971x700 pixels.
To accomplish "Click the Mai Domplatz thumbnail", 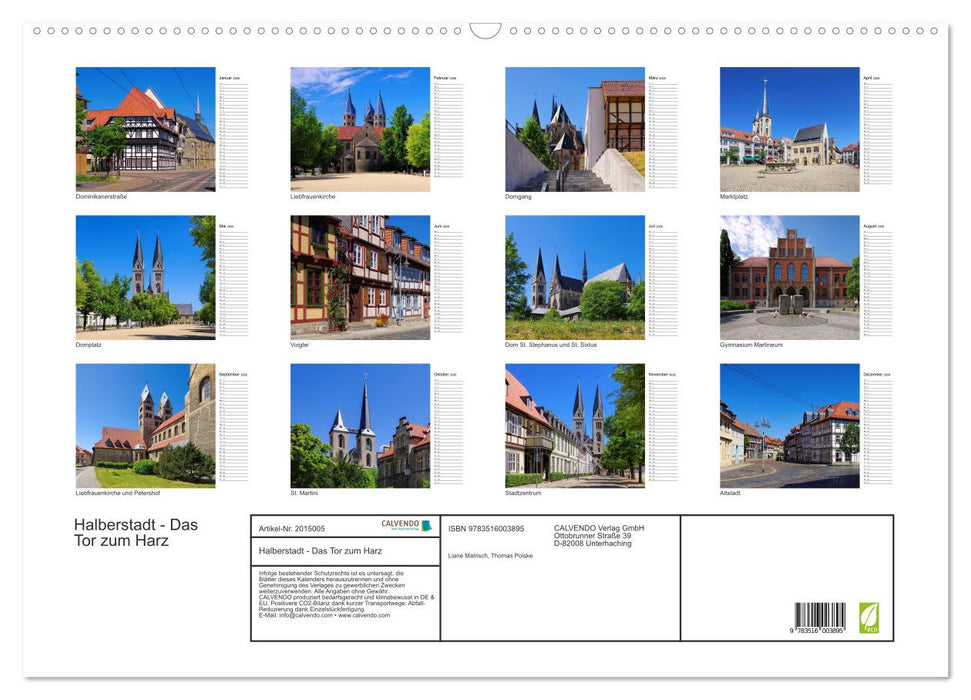I will click(145, 277).
